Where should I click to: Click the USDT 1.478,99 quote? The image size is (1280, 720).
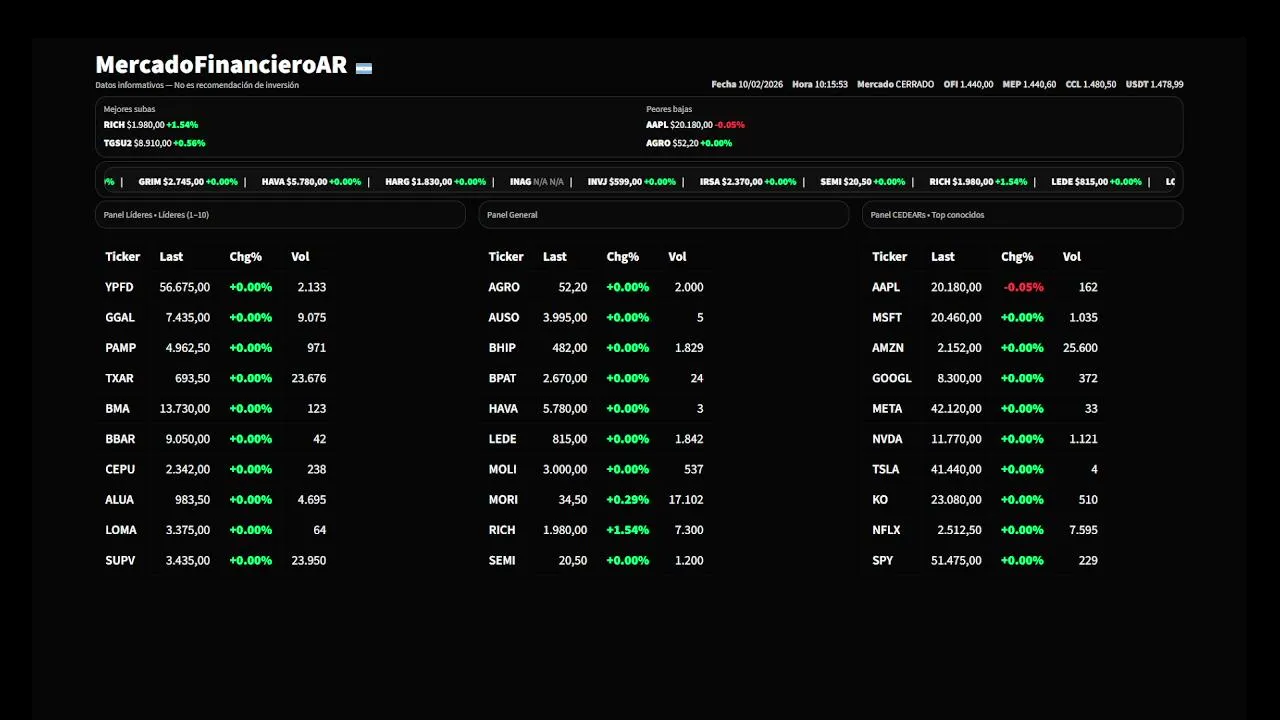point(1154,85)
